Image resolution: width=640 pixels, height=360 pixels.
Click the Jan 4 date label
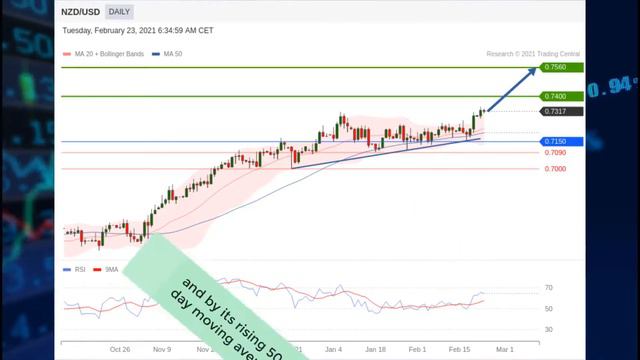[333, 349]
